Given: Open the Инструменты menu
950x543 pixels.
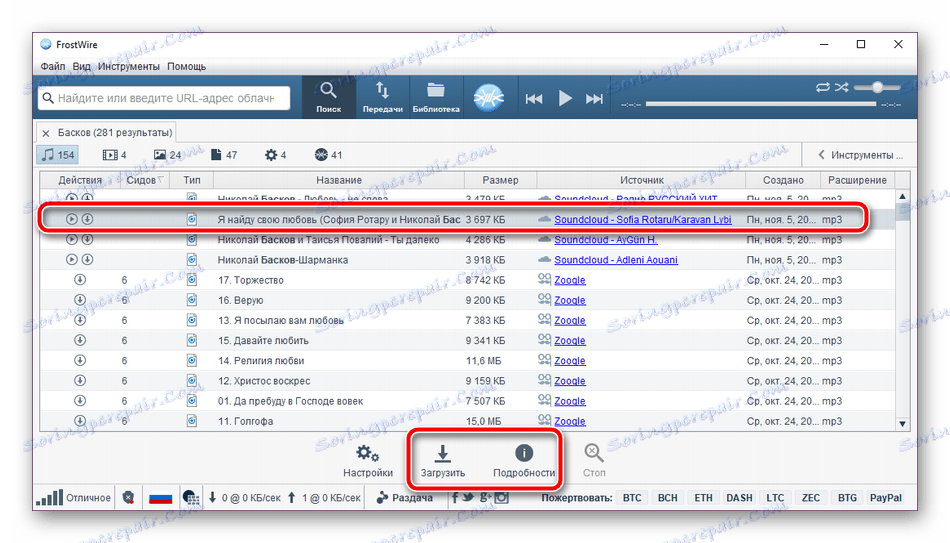Looking at the screenshot, I should (x=128, y=66).
